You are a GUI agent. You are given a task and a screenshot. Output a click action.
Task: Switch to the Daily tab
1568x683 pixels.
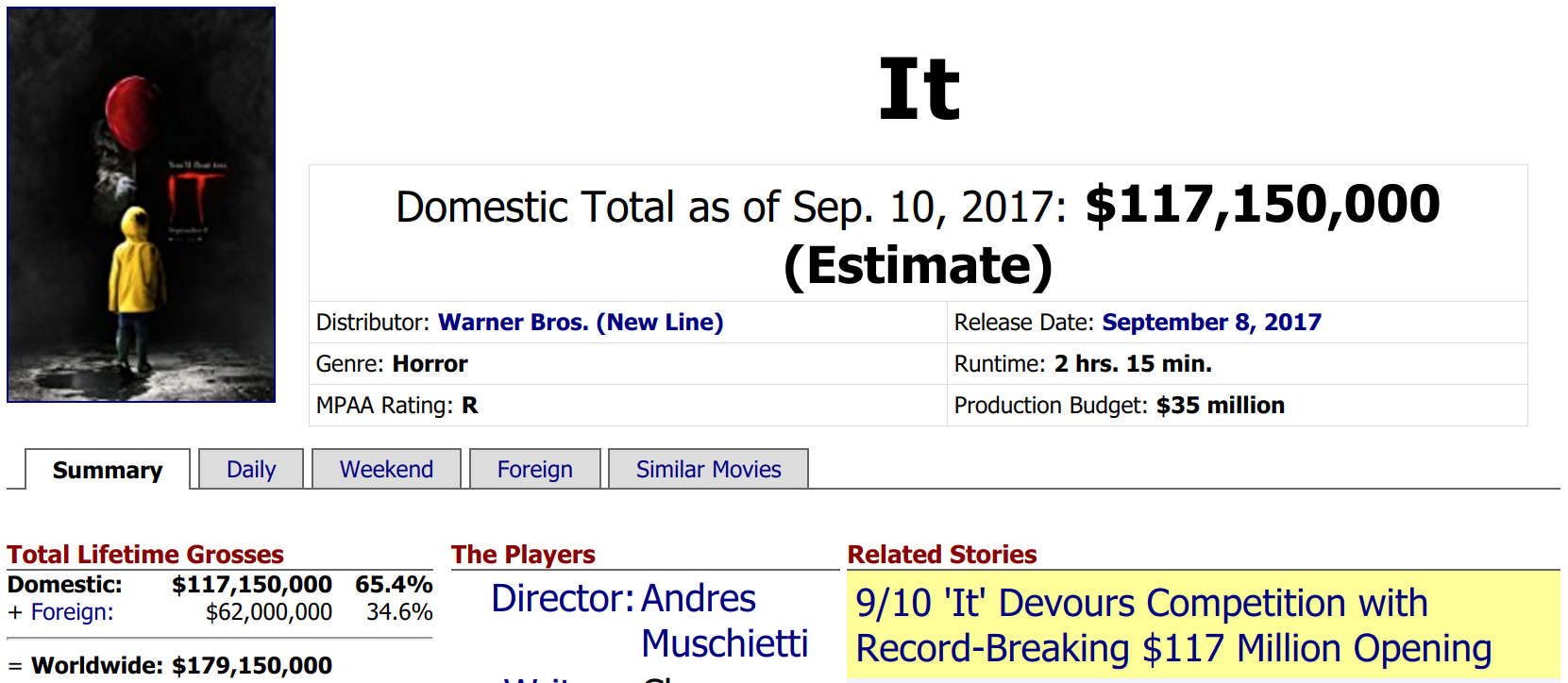(251, 470)
